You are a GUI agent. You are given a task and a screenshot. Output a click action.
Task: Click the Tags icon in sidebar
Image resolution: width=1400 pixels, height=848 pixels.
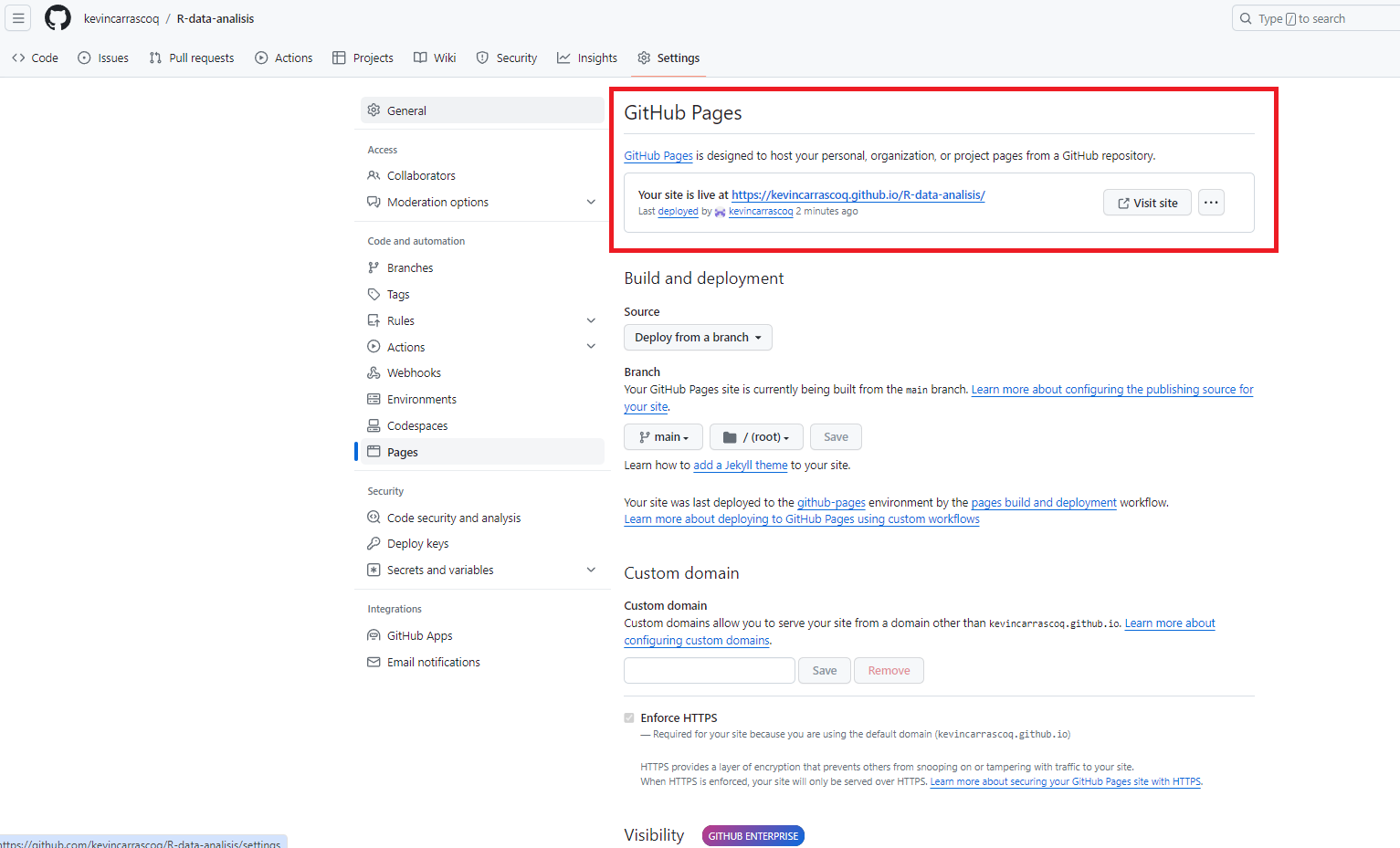point(374,294)
